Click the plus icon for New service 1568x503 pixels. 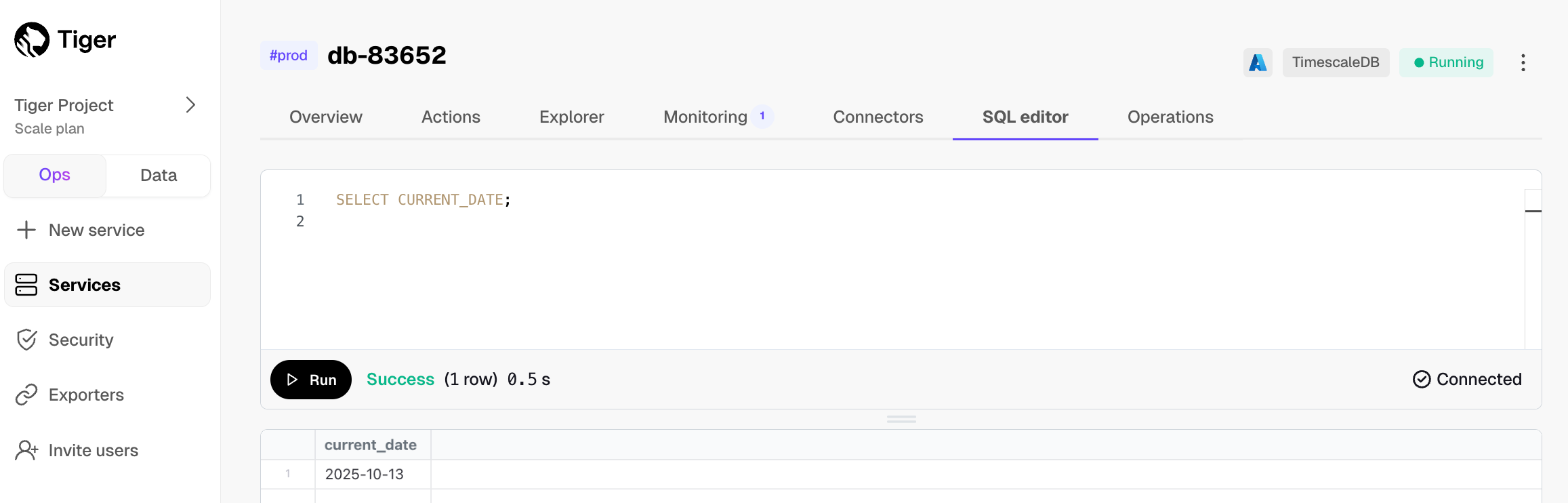click(x=26, y=230)
